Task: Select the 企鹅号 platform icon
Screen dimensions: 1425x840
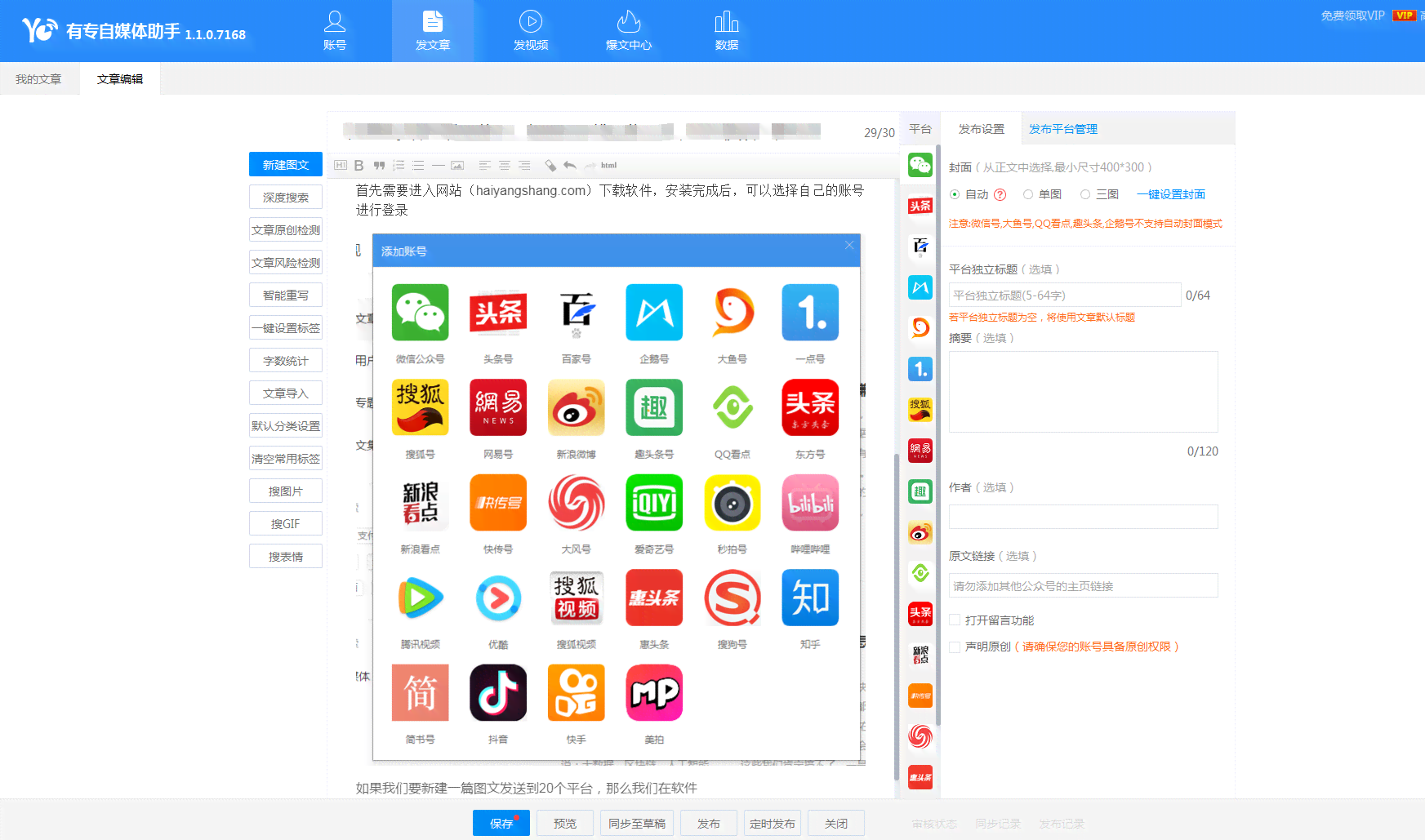Action: point(654,312)
